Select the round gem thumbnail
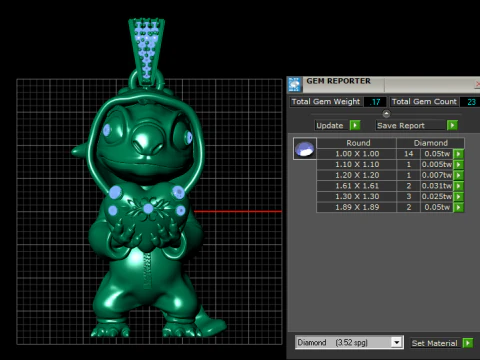This screenshot has height=360, width=480. tap(305, 149)
